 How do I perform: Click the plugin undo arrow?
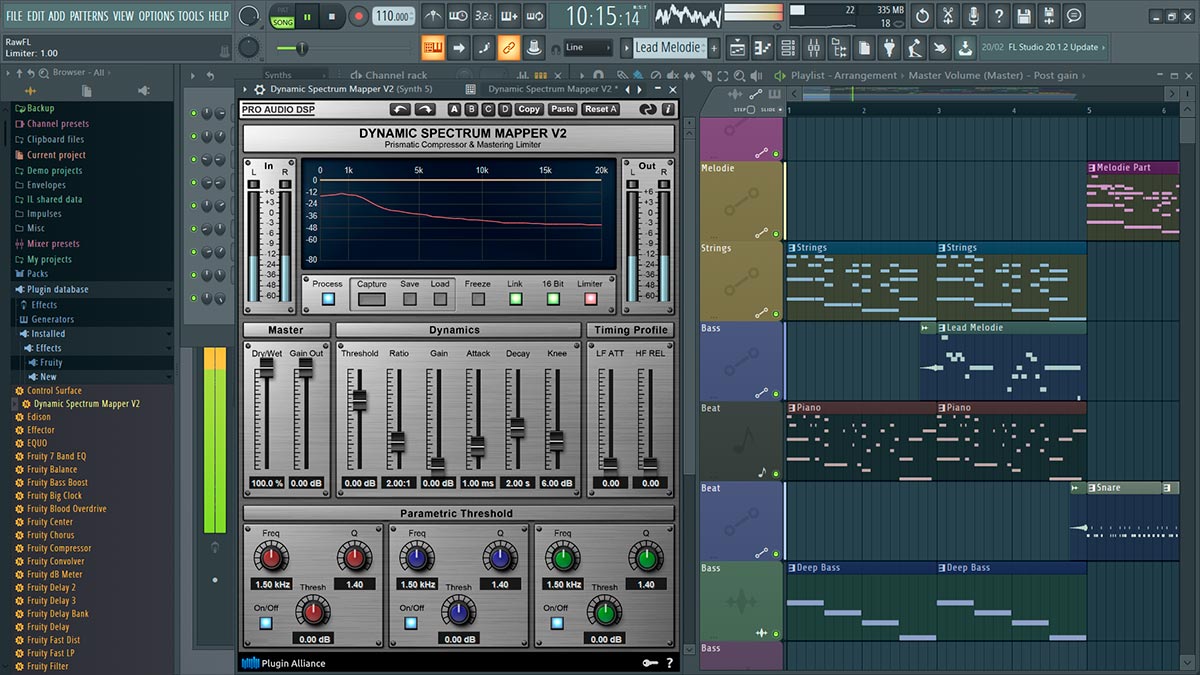(400, 109)
